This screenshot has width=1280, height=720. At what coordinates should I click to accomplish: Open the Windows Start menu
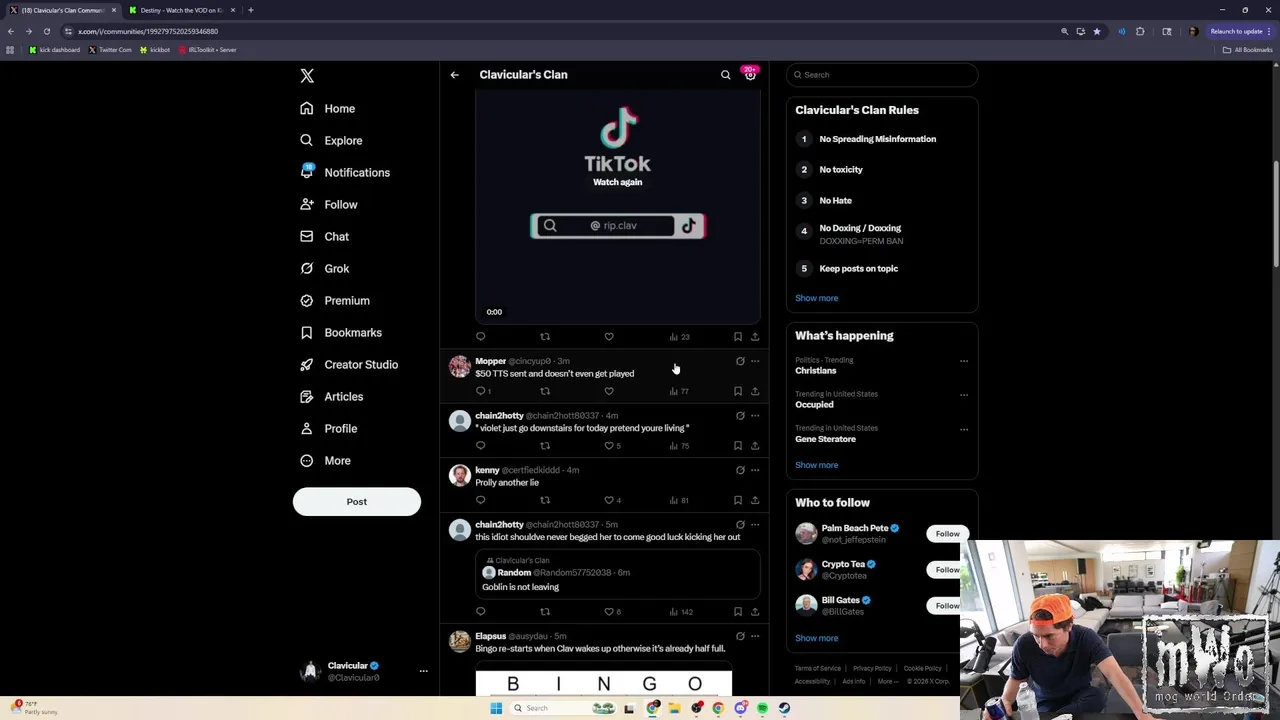(496, 708)
